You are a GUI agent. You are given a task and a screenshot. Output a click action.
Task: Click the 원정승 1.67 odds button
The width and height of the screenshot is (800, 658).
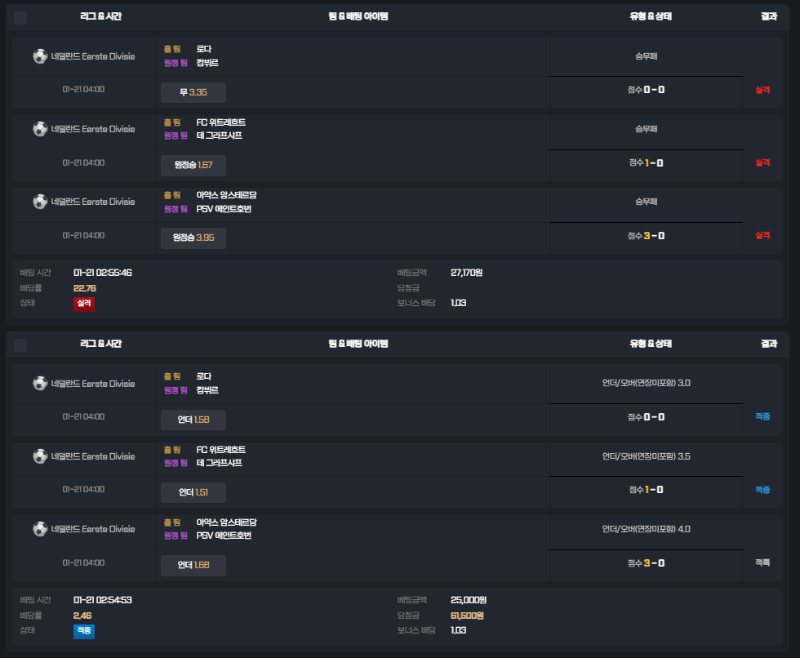(193, 165)
